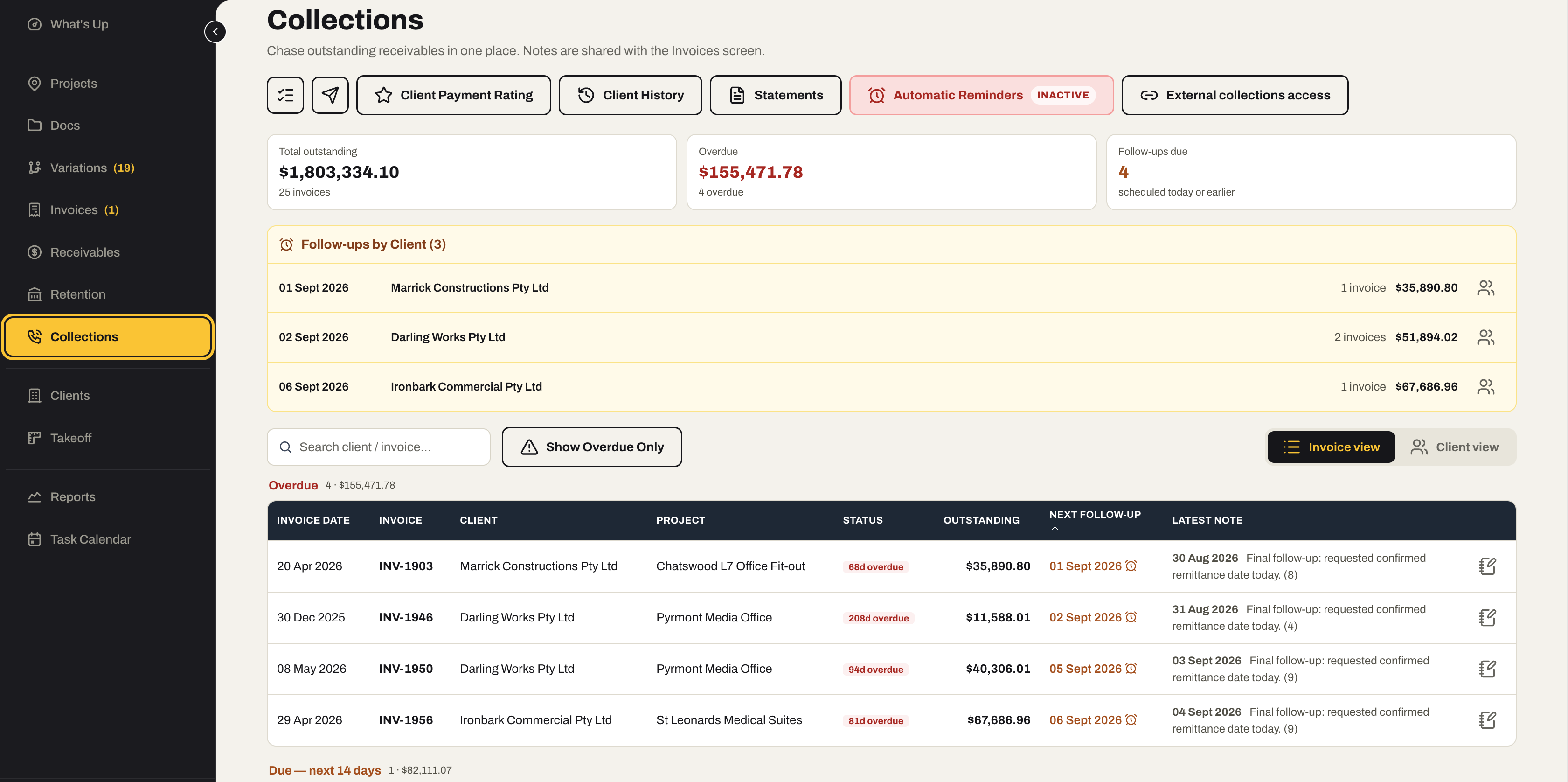Viewport: 1568px width, 782px height.
Task: Toggle Show Overdue Only filter
Action: [592, 447]
